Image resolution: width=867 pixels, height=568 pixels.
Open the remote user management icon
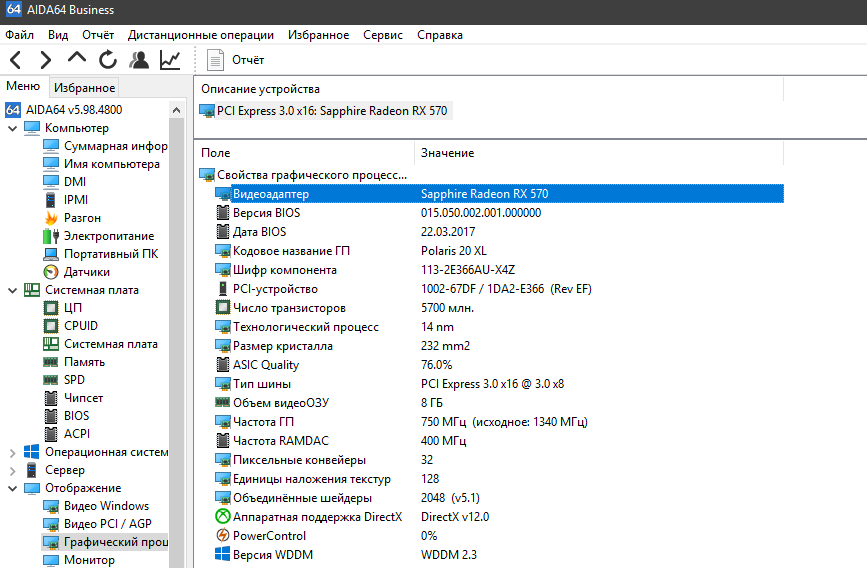click(x=139, y=60)
